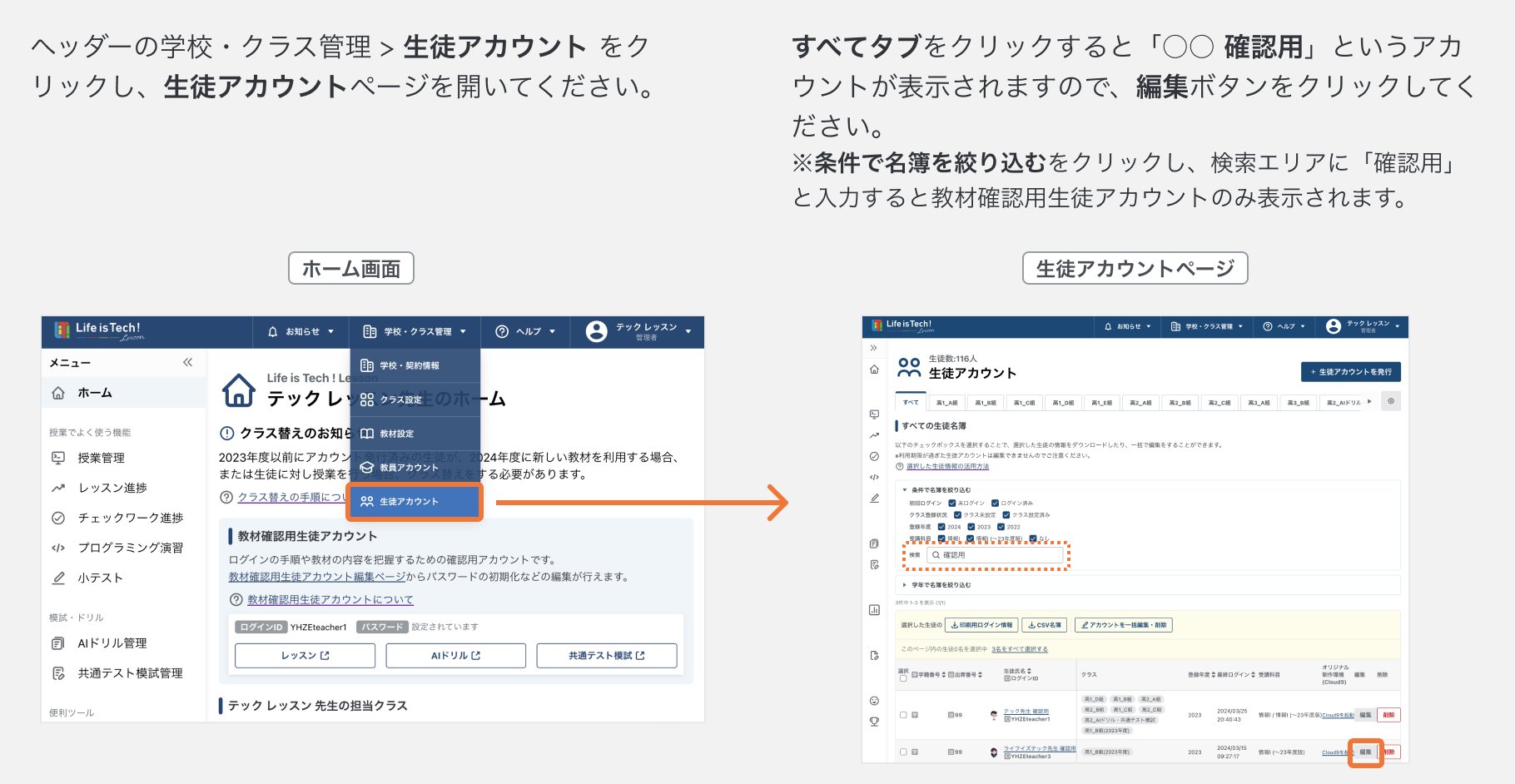1515x784 pixels.
Task: Click the 削除 button for the YHZEteacher1 row
Action: pyautogui.click(x=1388, y=715)
